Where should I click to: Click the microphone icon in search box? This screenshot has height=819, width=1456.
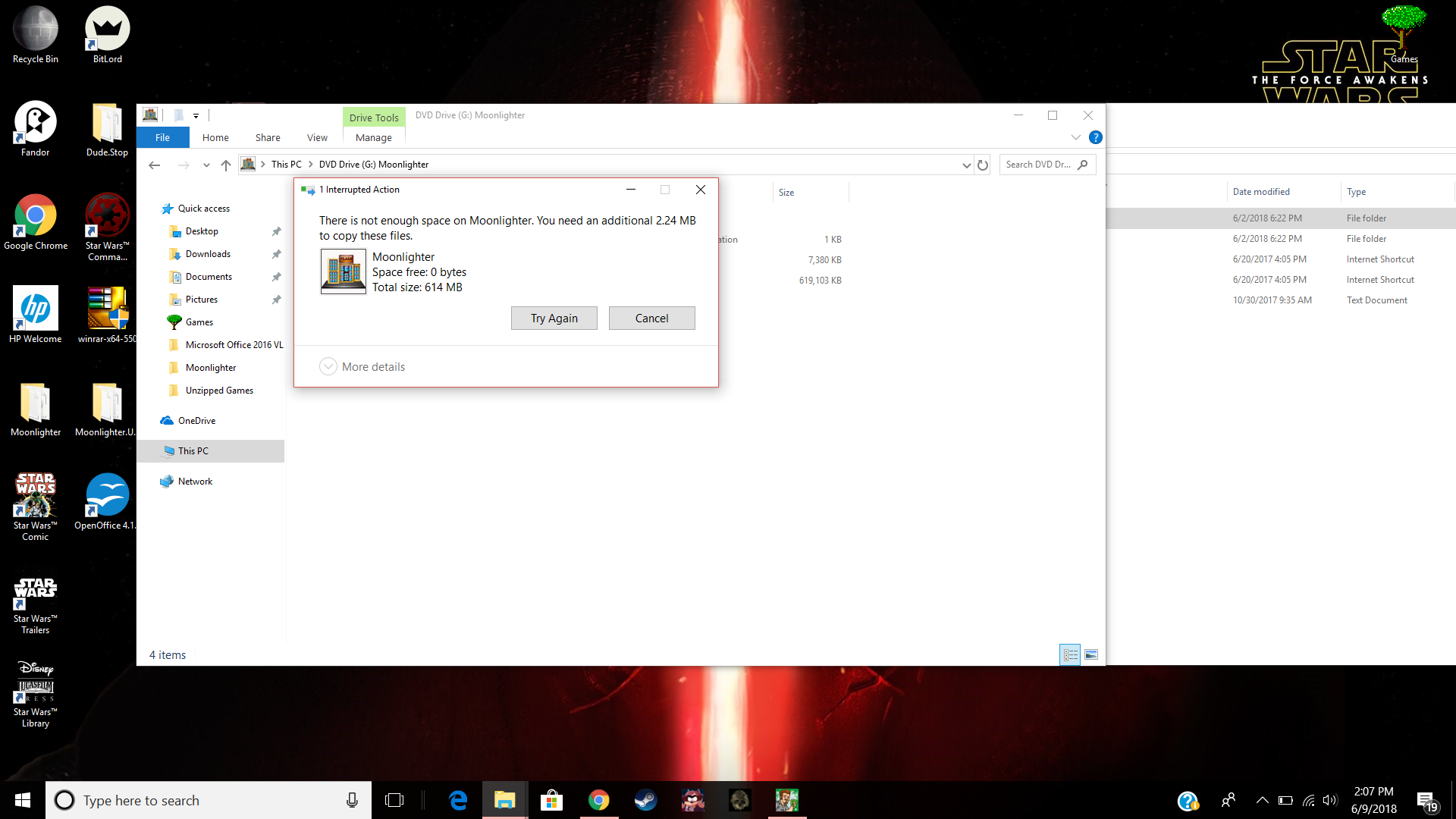tap(352, 800)
